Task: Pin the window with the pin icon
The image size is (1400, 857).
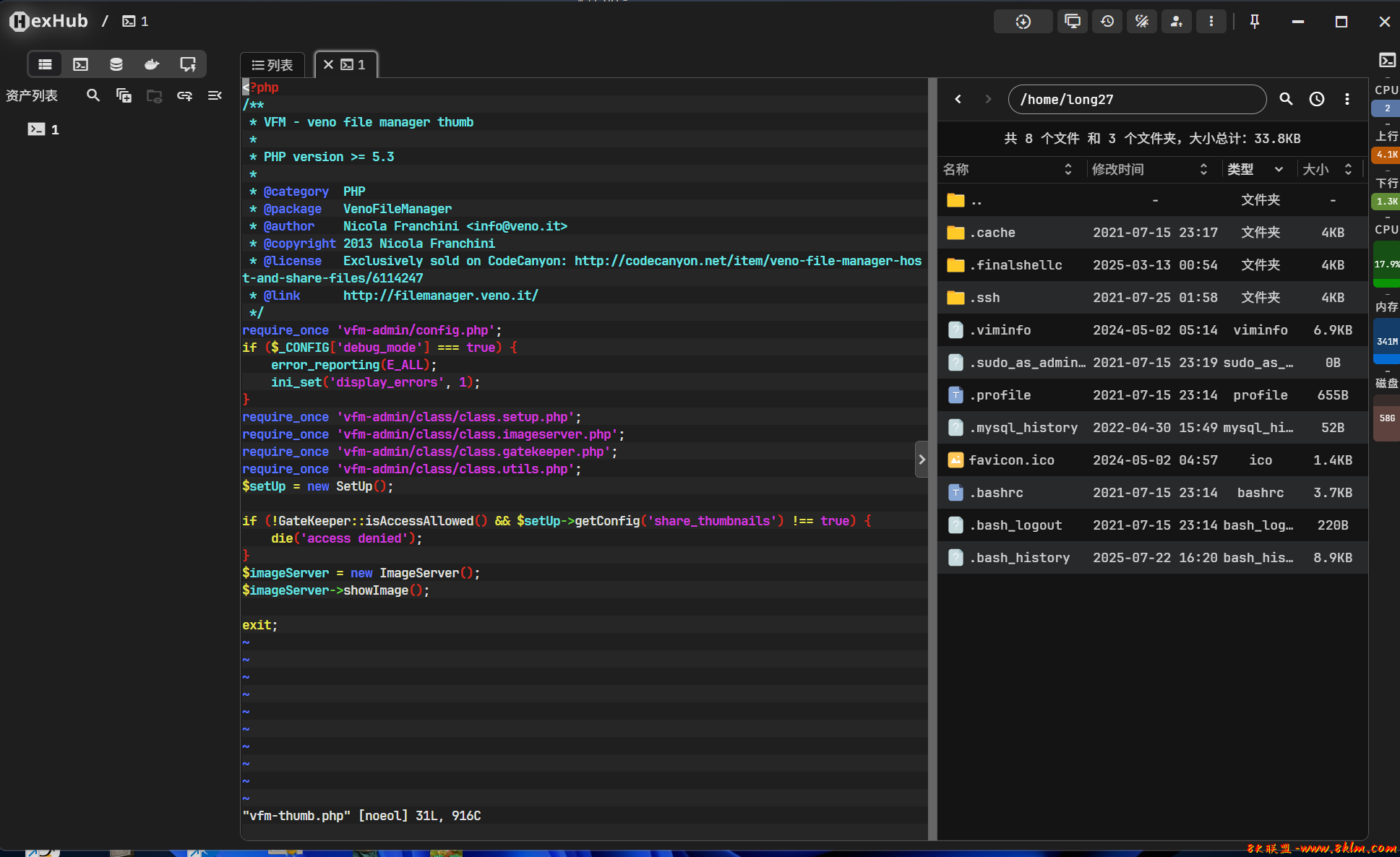Action: point(1255,22)
